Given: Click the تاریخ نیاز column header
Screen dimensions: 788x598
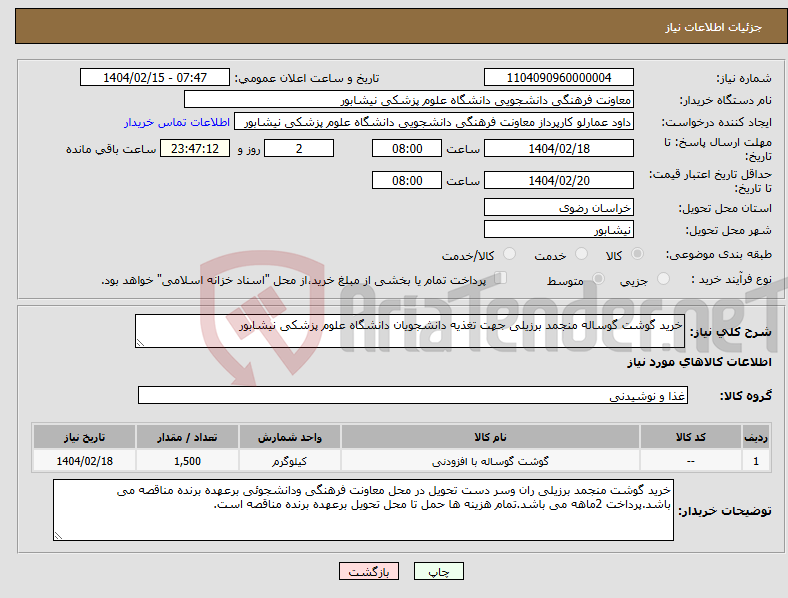Looking at the screenshot, I should (x=84, y=437).
